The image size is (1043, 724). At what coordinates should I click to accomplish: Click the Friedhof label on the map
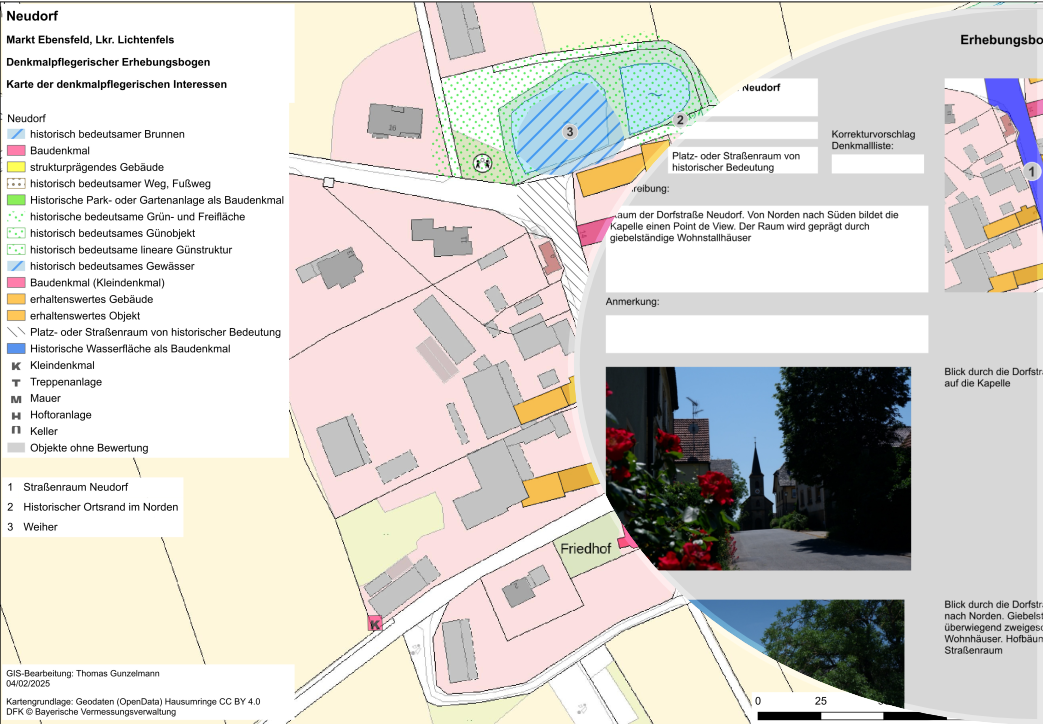[x=586, y=549]
